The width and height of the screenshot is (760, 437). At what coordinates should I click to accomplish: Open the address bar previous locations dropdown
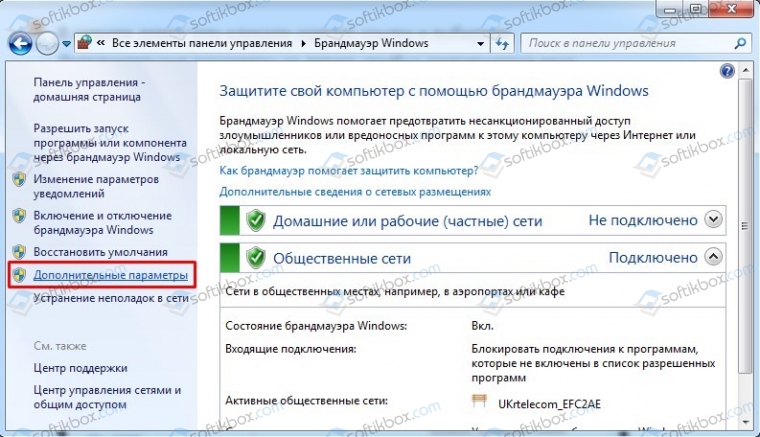[x=480, y=44]
